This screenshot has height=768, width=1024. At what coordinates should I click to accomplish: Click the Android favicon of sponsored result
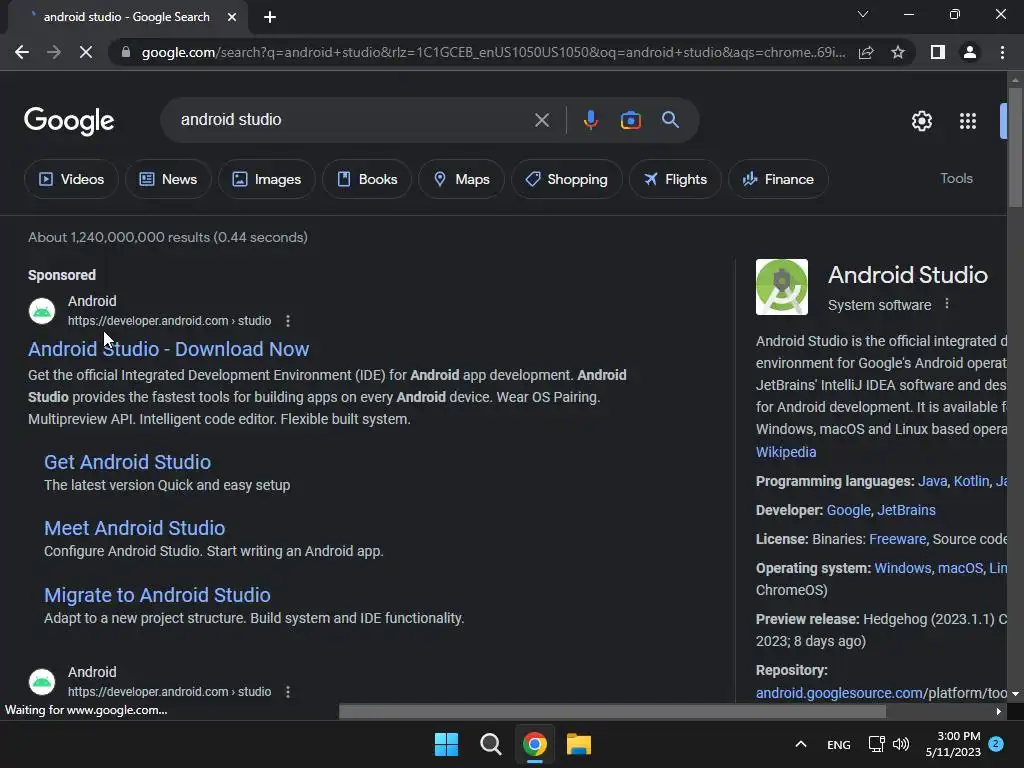pos(42,311)
